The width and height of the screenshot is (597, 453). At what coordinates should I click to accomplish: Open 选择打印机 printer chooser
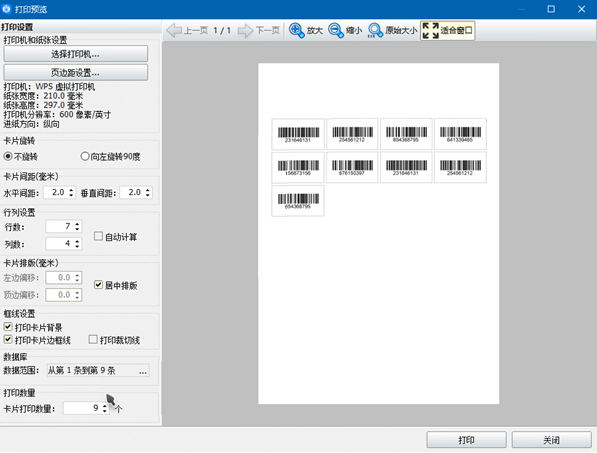click(x=75, y=54)
